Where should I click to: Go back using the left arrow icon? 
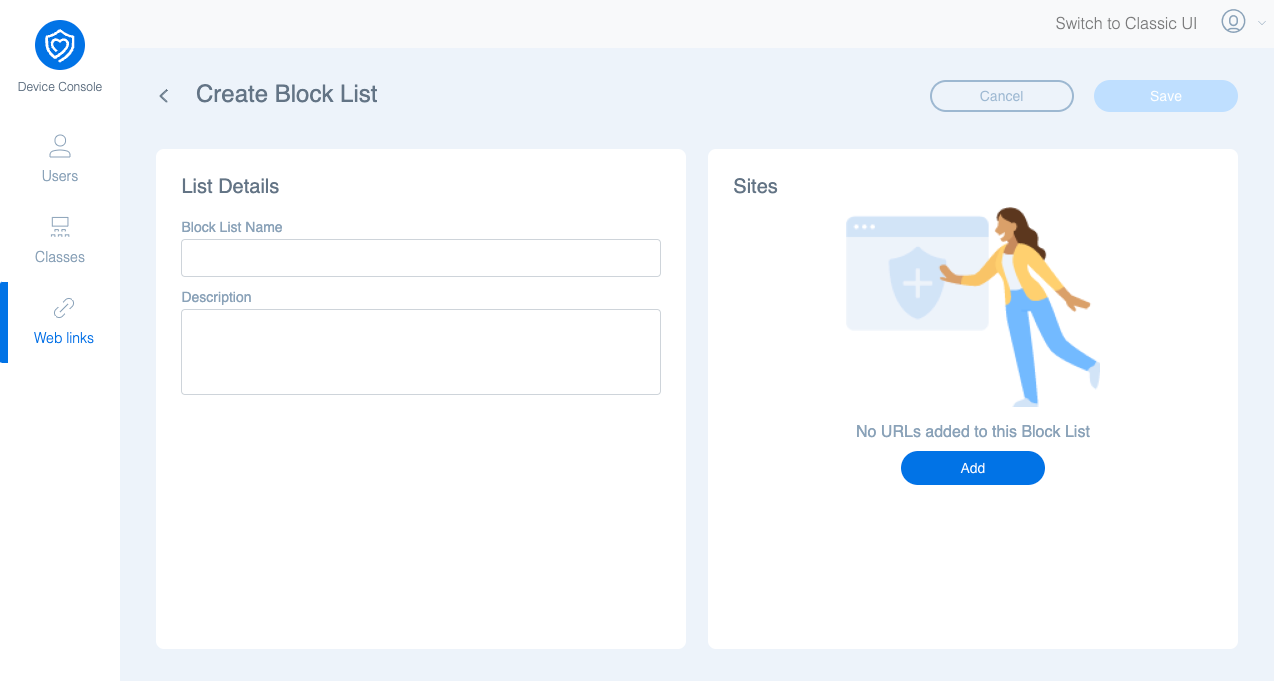point(164,96)
